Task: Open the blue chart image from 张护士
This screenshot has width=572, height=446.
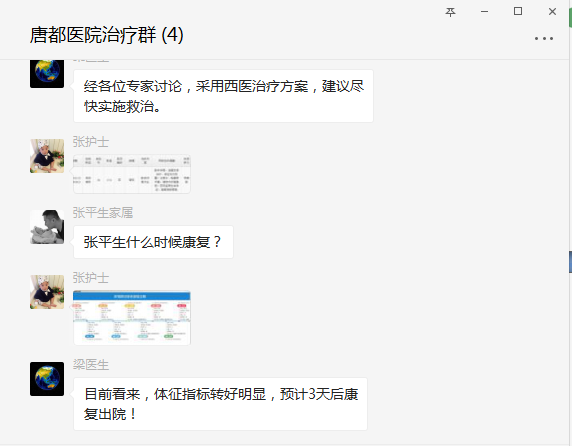Action: [132, 318]
